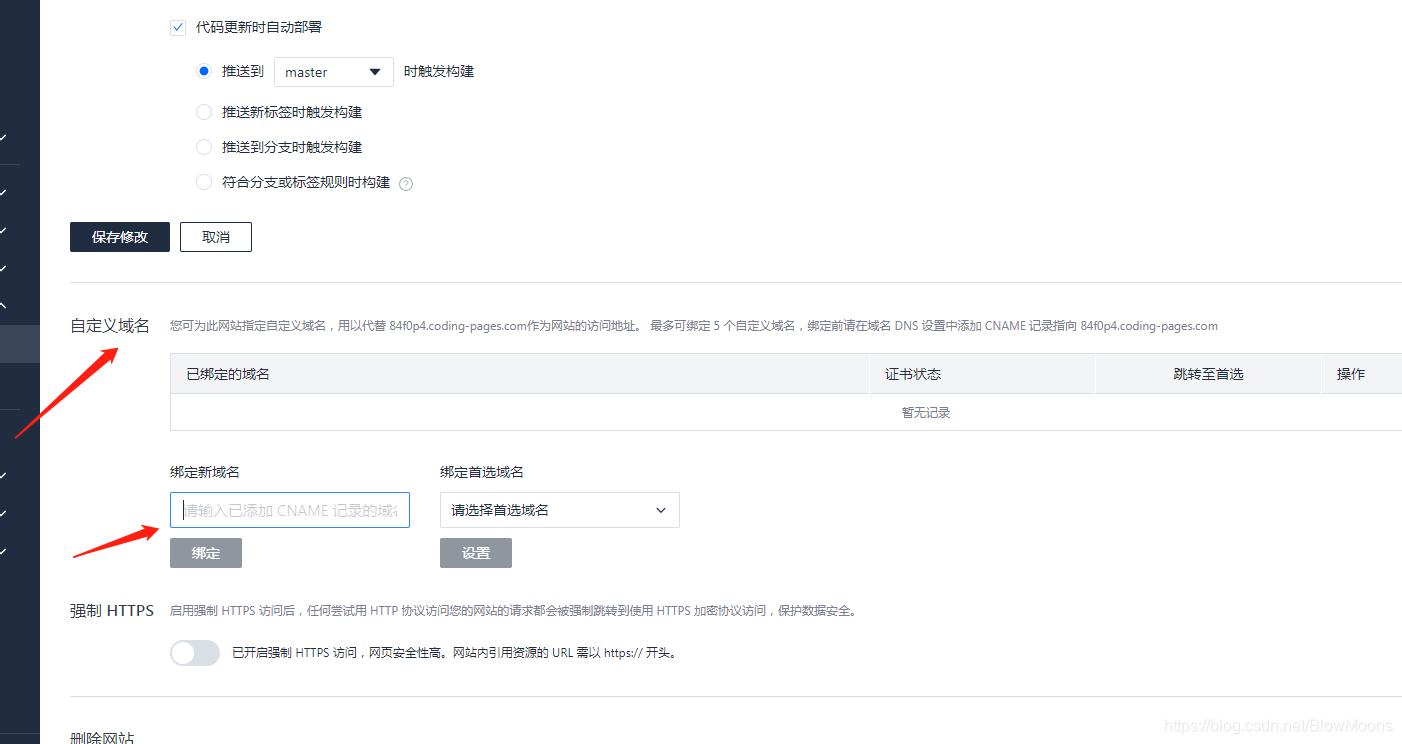Open the 请选择首选域名 dropdown
This screenshot has height=744, width=1402.
point(560,510)
